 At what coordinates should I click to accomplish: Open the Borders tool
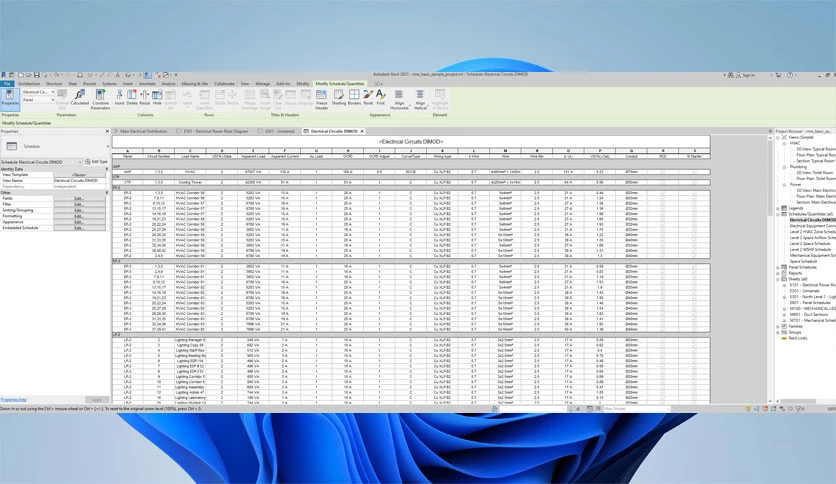click(x=354, y=97)
